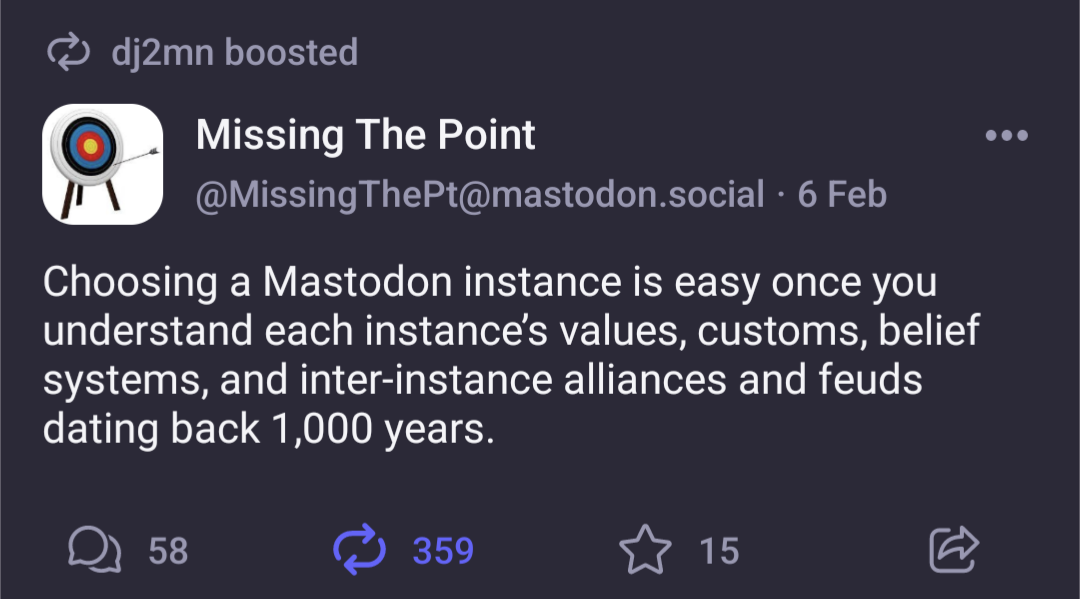Click the word 'boosted' in the header
The height and width of the screenshot is (599, 1080).
click(291, 53)
